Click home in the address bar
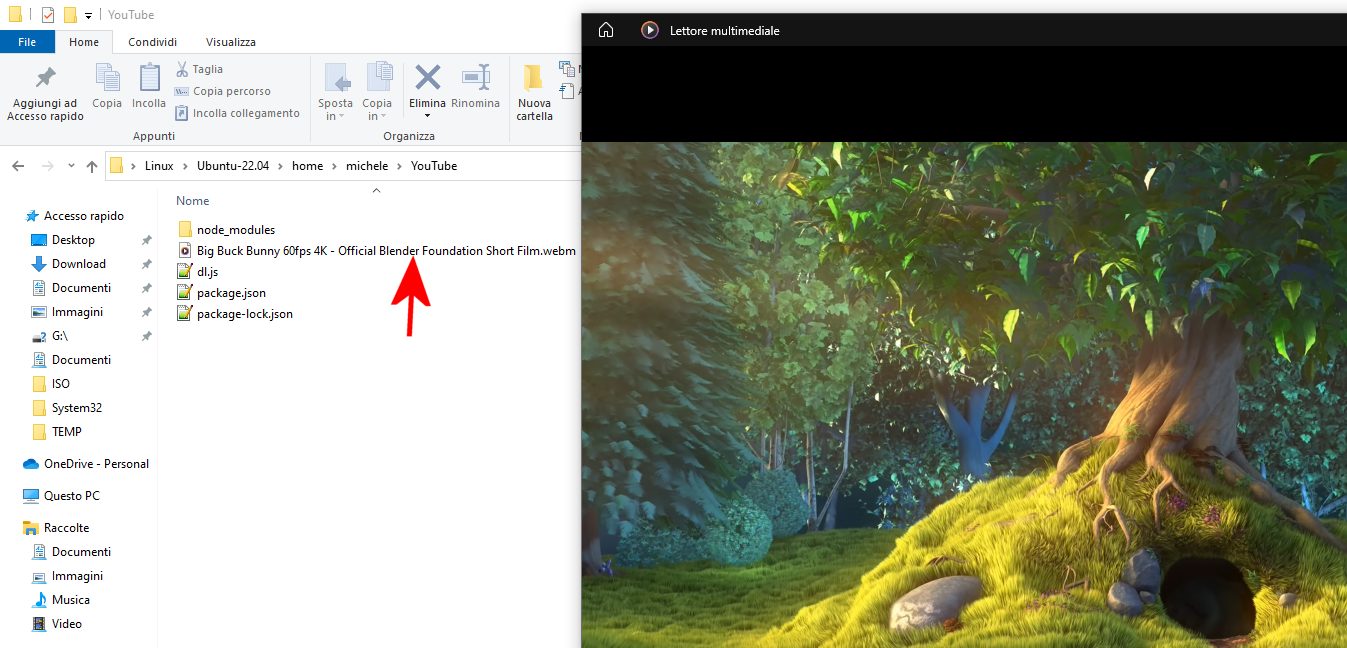This screenshot has width=1347, height=648. click(308, 166)
